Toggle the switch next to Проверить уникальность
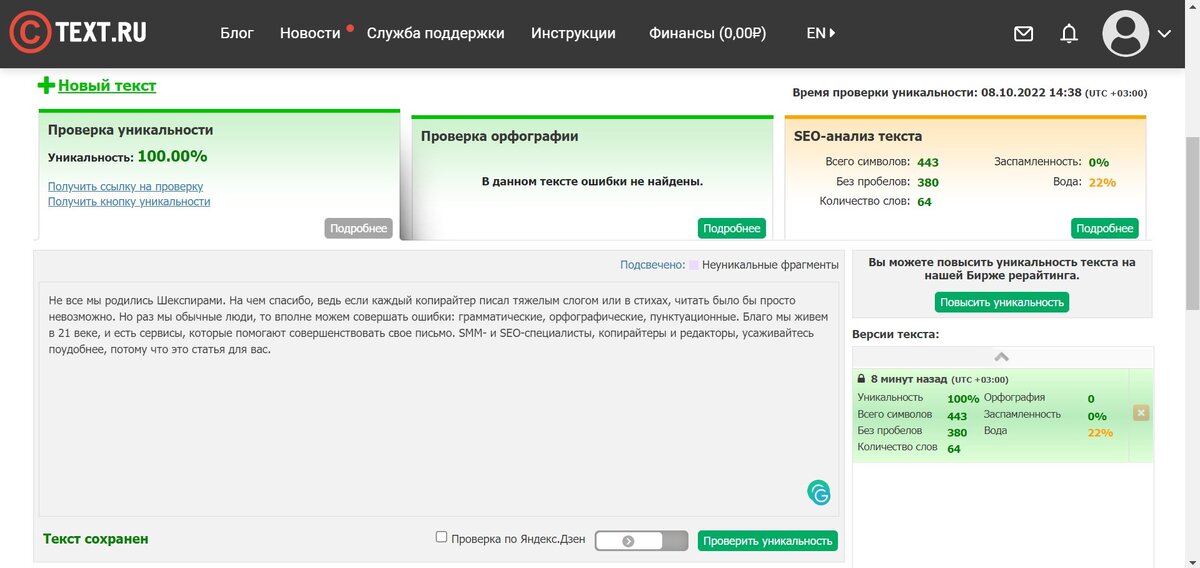 [641, 541]
